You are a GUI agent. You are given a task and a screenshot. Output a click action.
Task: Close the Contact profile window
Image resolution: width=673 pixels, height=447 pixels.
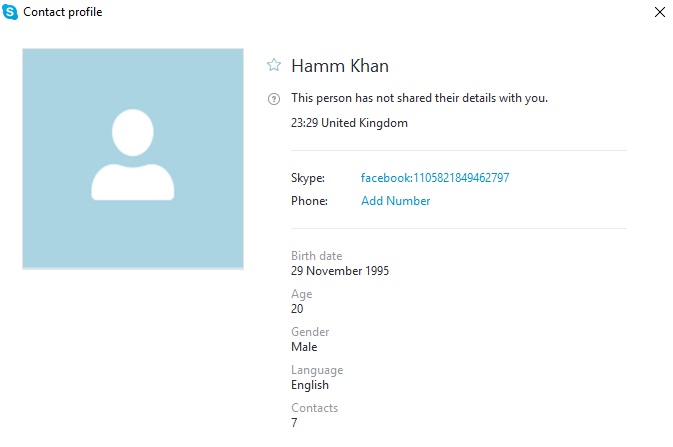coord(660,12)
